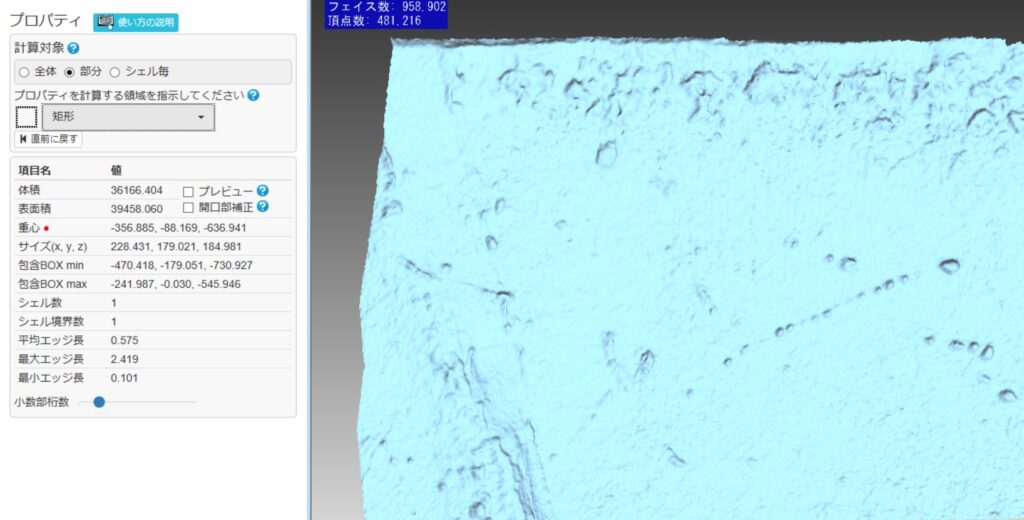Click the help icon next to プレビュー

(263, 191)
